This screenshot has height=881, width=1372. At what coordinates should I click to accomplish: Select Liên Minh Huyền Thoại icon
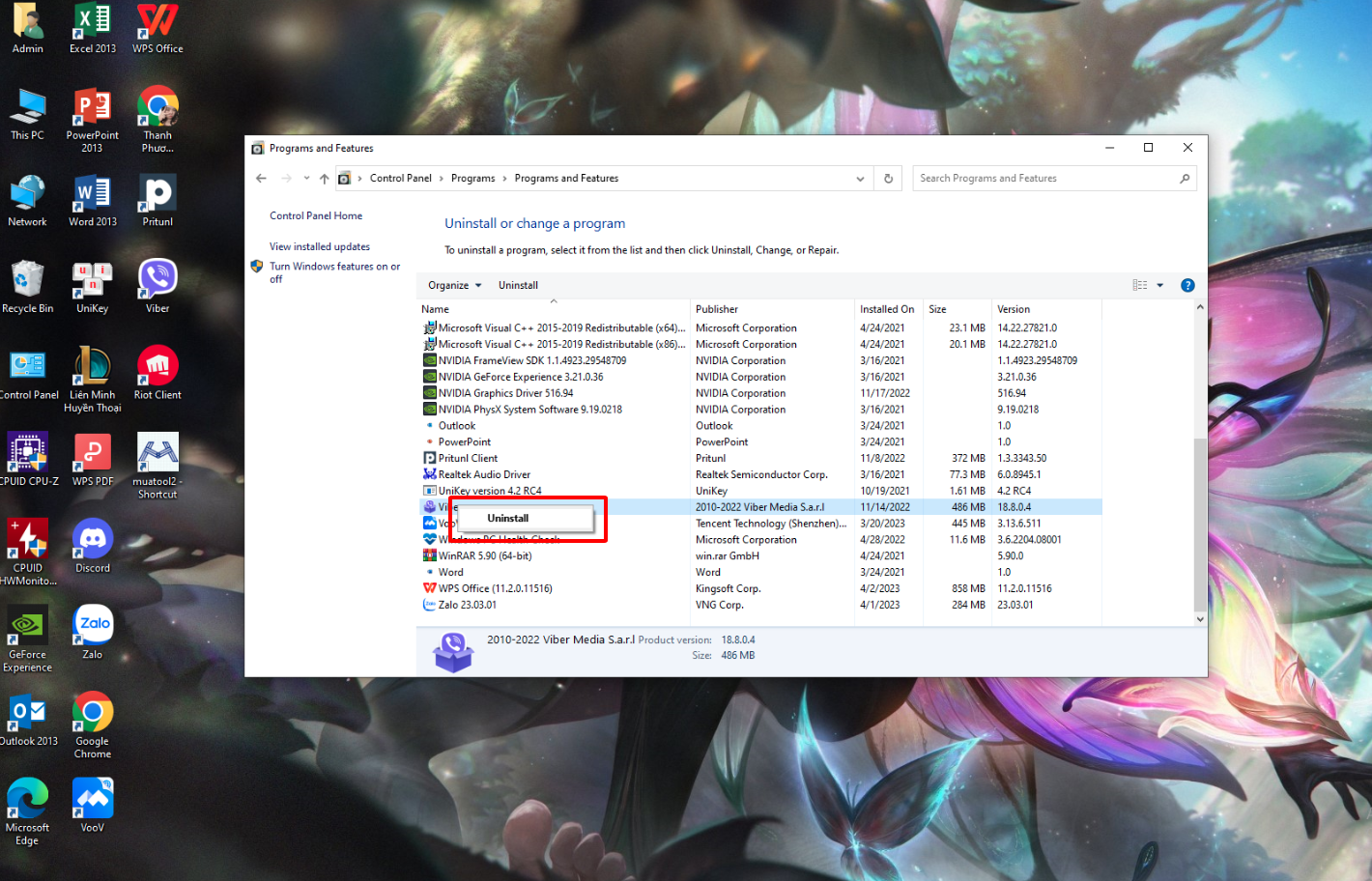point(93,380)
